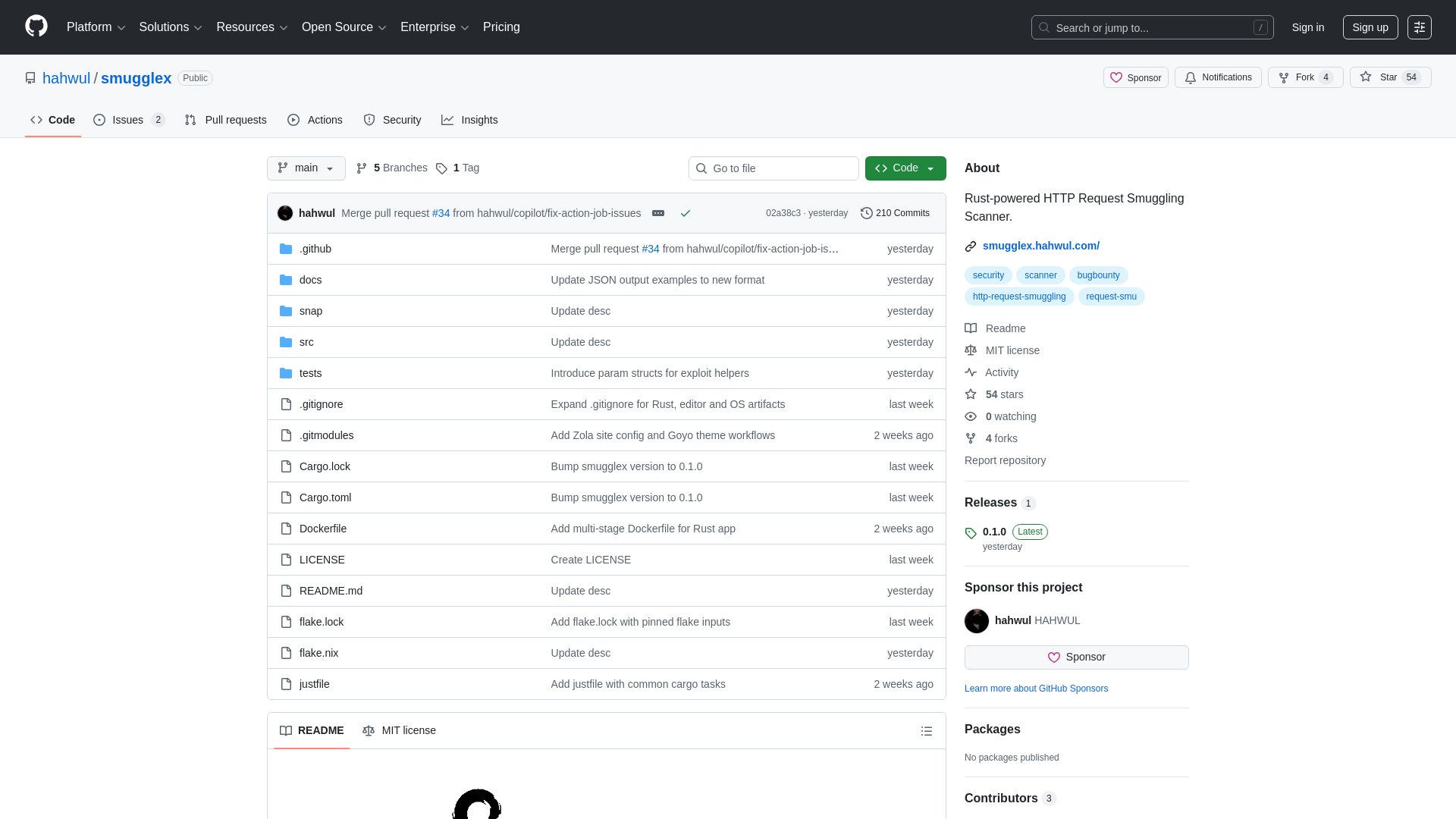
Task: Open the main branch selector dropdown
Action: coord(306,168)
